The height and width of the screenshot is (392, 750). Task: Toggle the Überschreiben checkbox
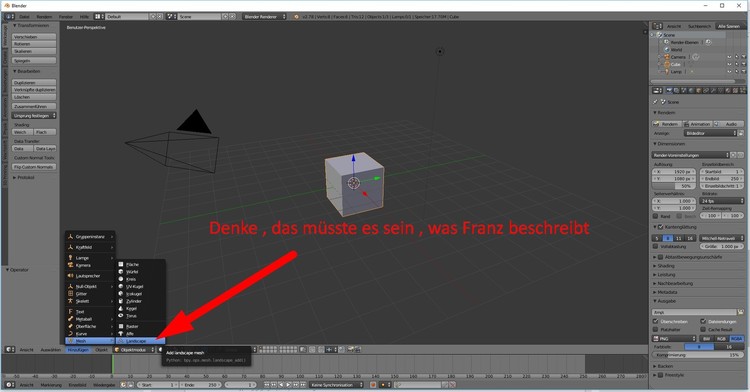[x=655, y=322]
